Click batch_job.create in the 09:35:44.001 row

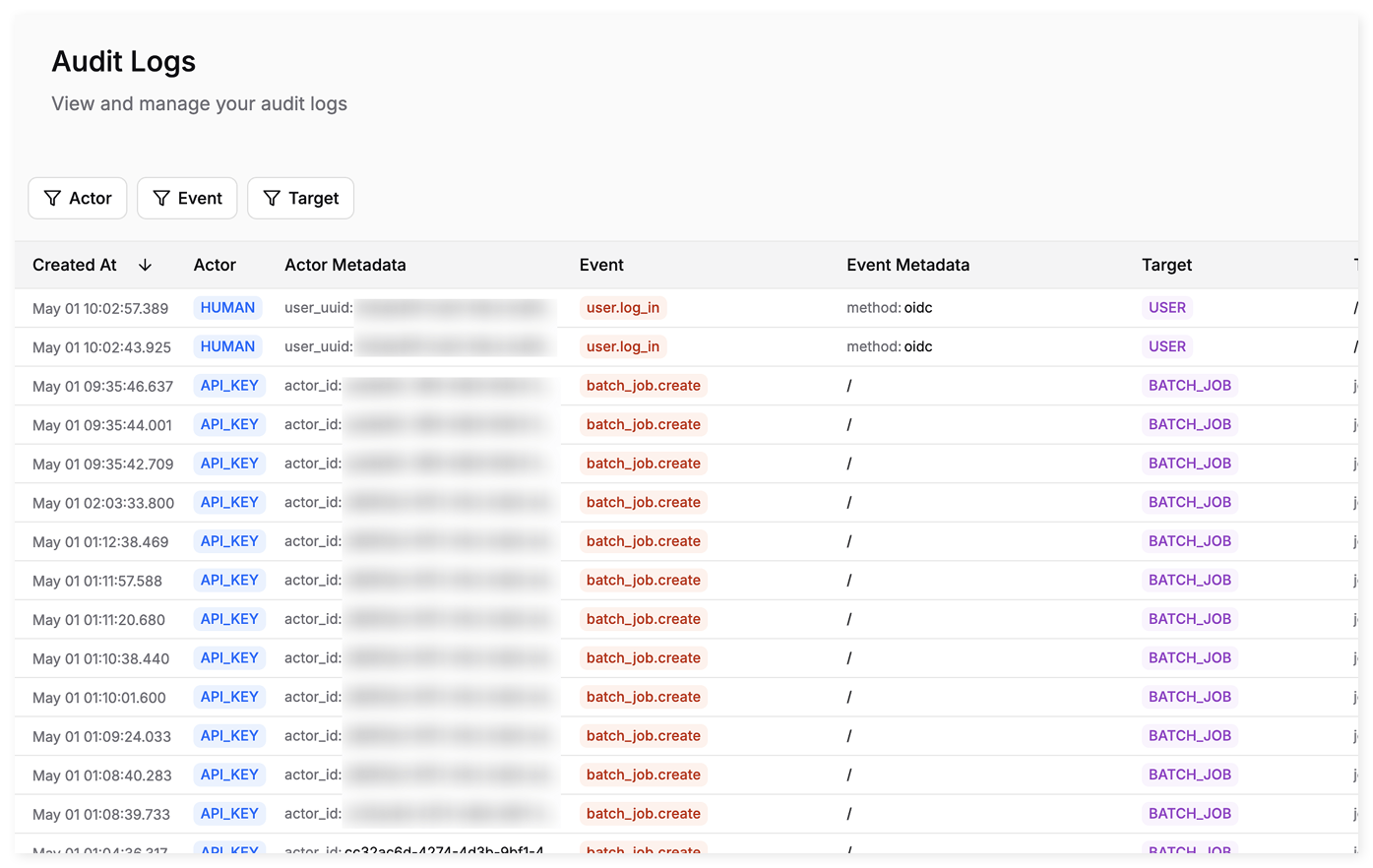644,424
